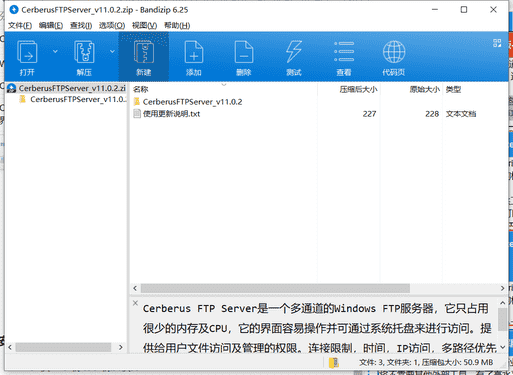This screenshot has height=375, width=513.
Task: Click the Test (测试) lightning icon
Action: tap(294, 52)
